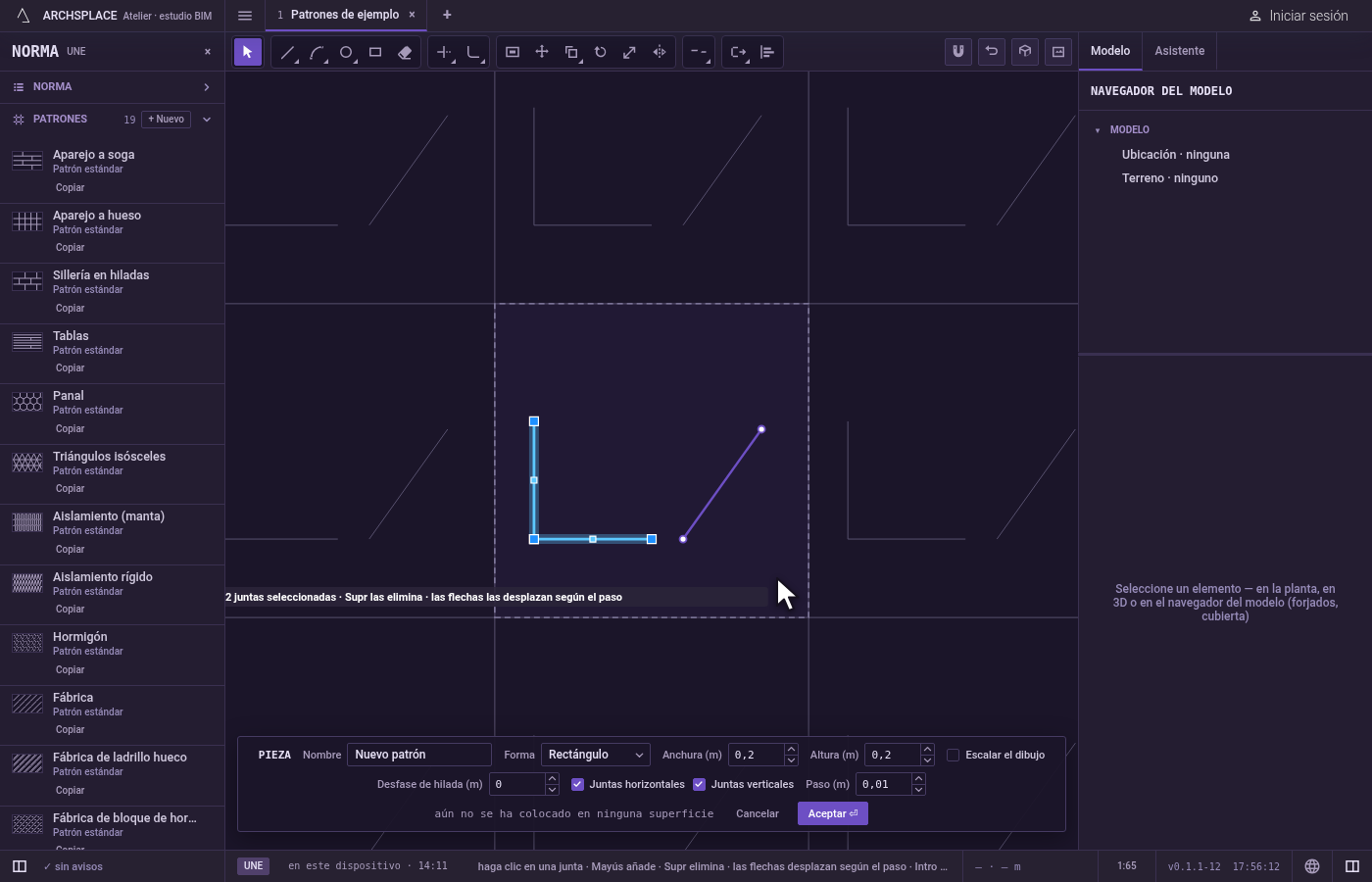The height and width of the screenshot is (882, 1372).
Task: Click the globe language icon in status bar
Action: tap(1312, 866)
